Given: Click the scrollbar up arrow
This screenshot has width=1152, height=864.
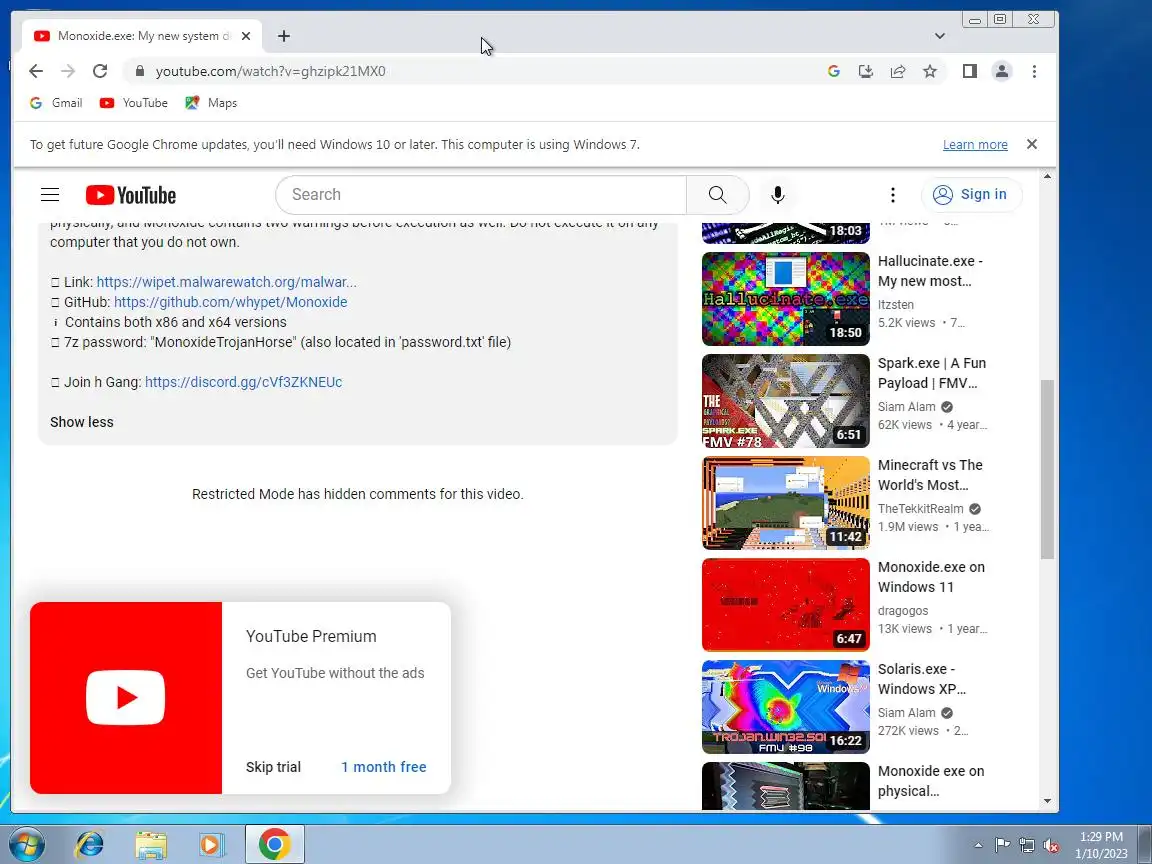Looking at the screenshot, I should click(x=1047, y=176).
